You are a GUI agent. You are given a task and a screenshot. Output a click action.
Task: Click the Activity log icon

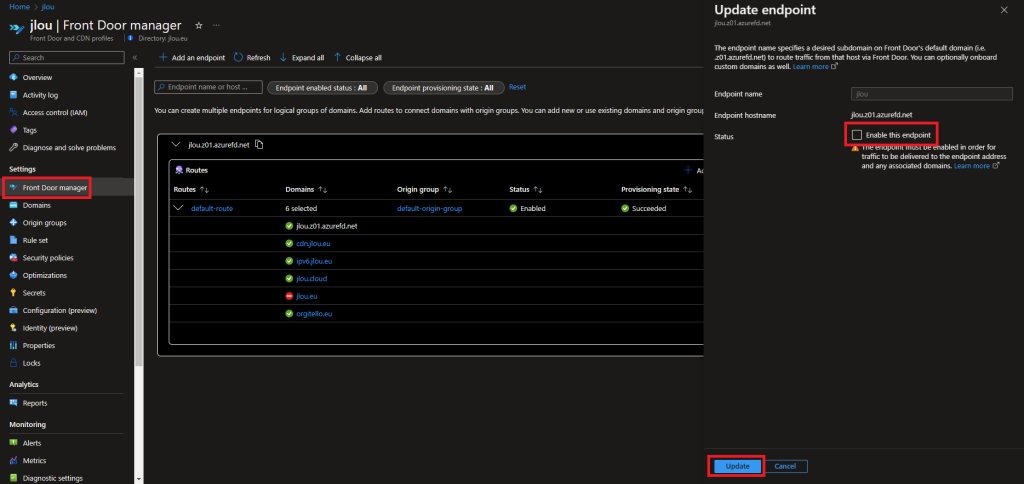(14, 95)
